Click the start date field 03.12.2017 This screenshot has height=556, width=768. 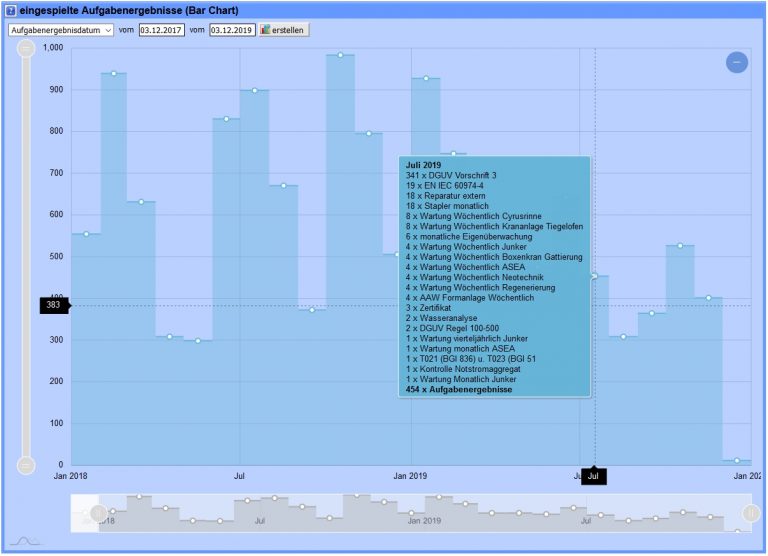tap(161, 30)
